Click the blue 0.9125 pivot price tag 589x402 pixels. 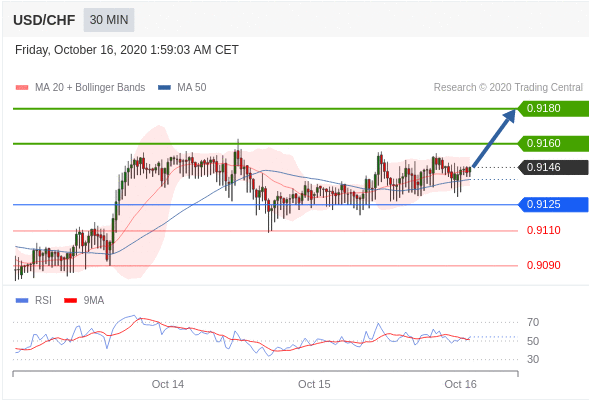(553, 204)
